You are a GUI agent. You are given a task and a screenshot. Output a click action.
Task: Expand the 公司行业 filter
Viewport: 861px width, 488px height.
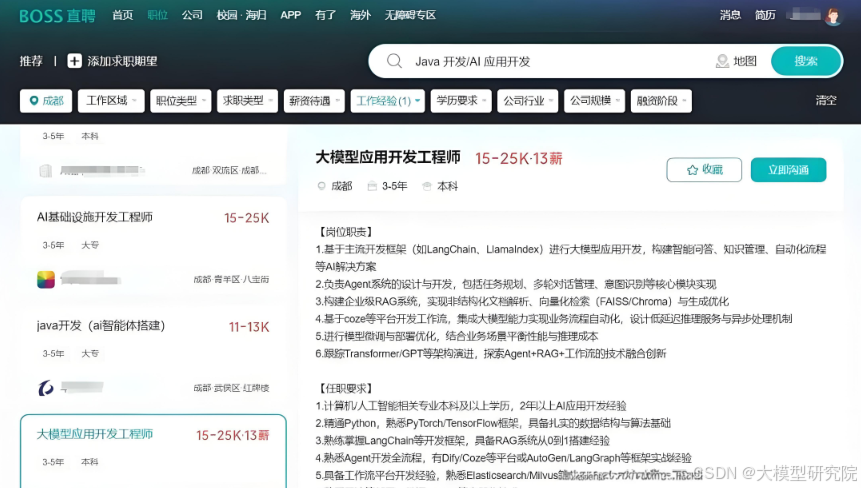(x=528, y=100)
